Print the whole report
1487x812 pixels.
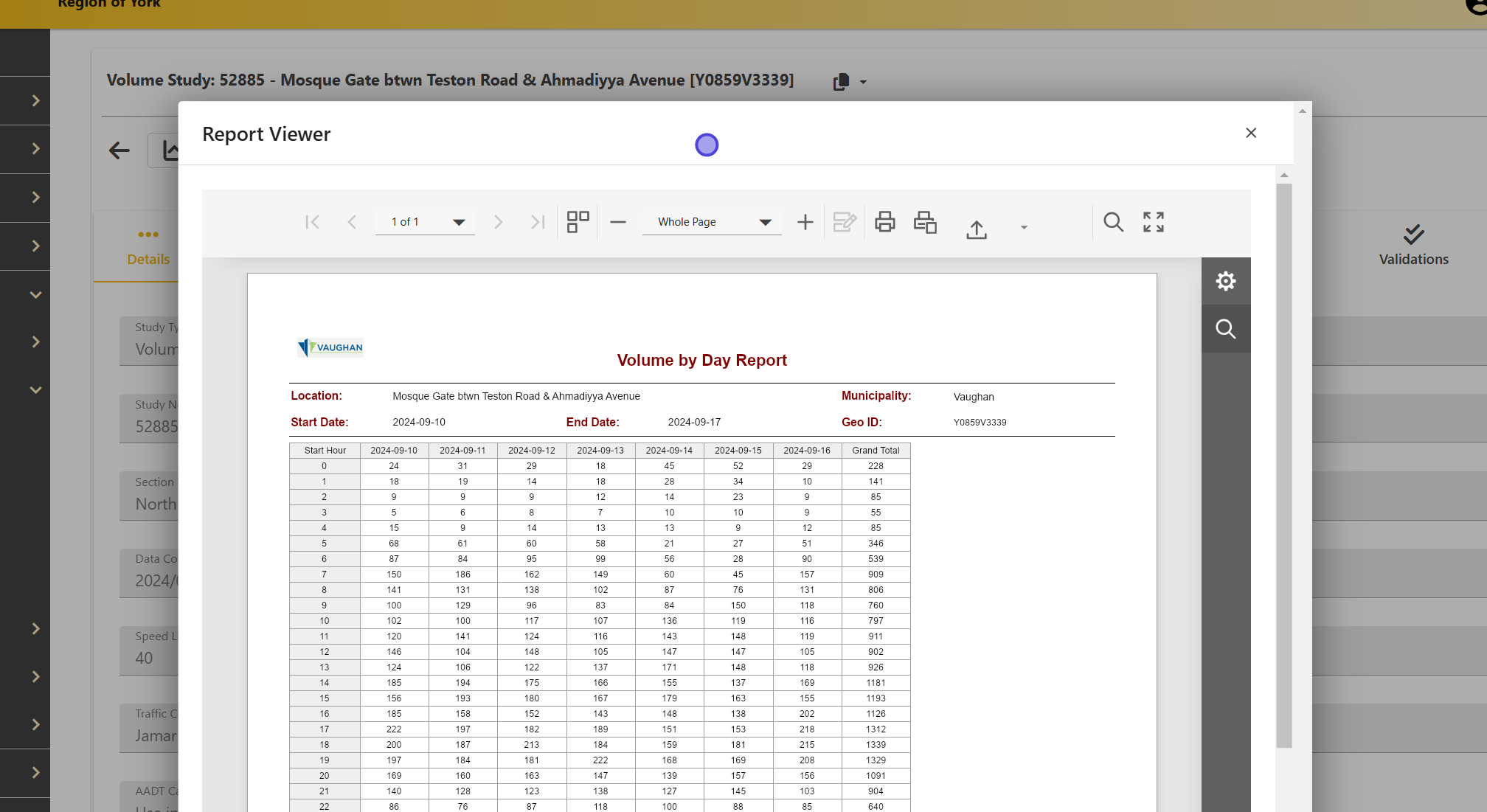point(884,222)
